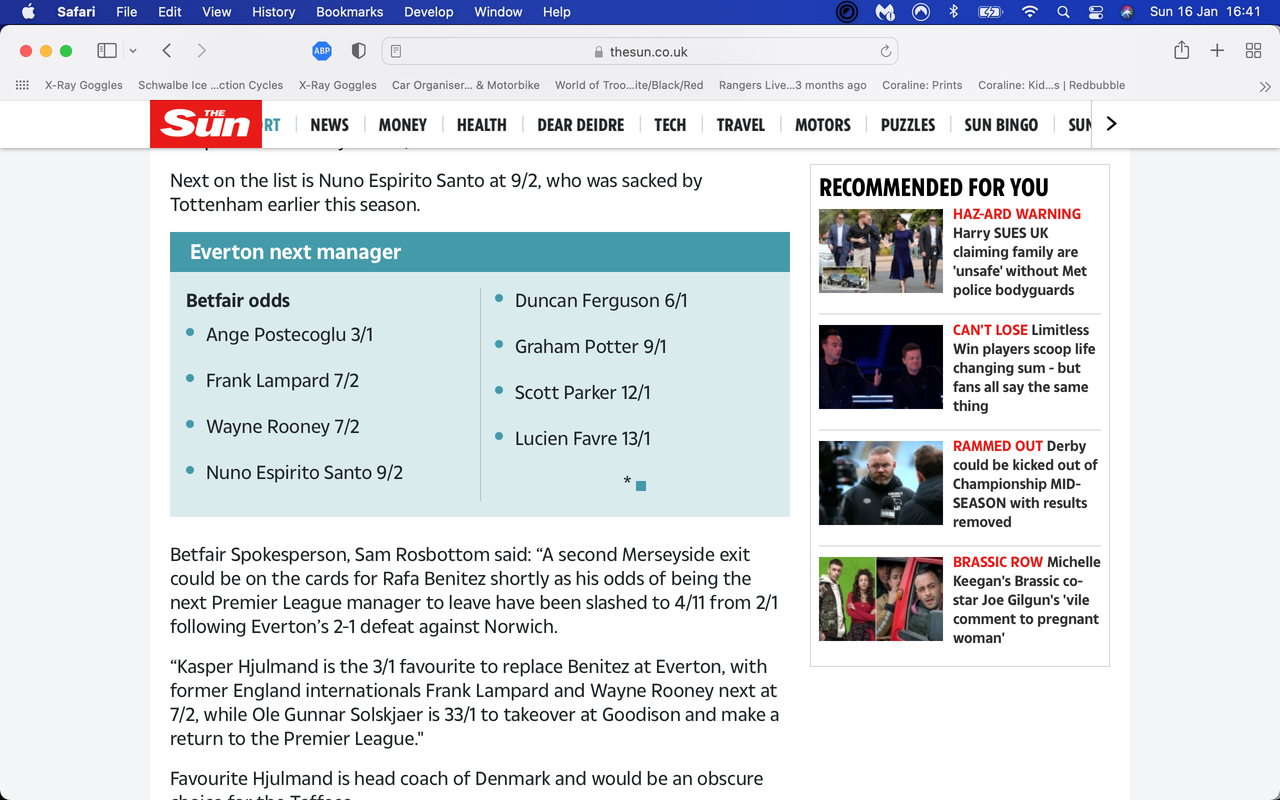Reload the page
This screenshot has width=1280, height=800.
(x=885, y=51)
